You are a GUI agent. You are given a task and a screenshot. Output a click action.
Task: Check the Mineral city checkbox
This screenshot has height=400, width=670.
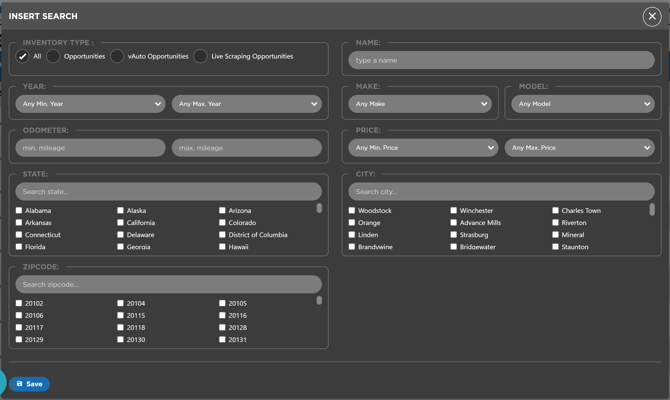pos(555,235)
